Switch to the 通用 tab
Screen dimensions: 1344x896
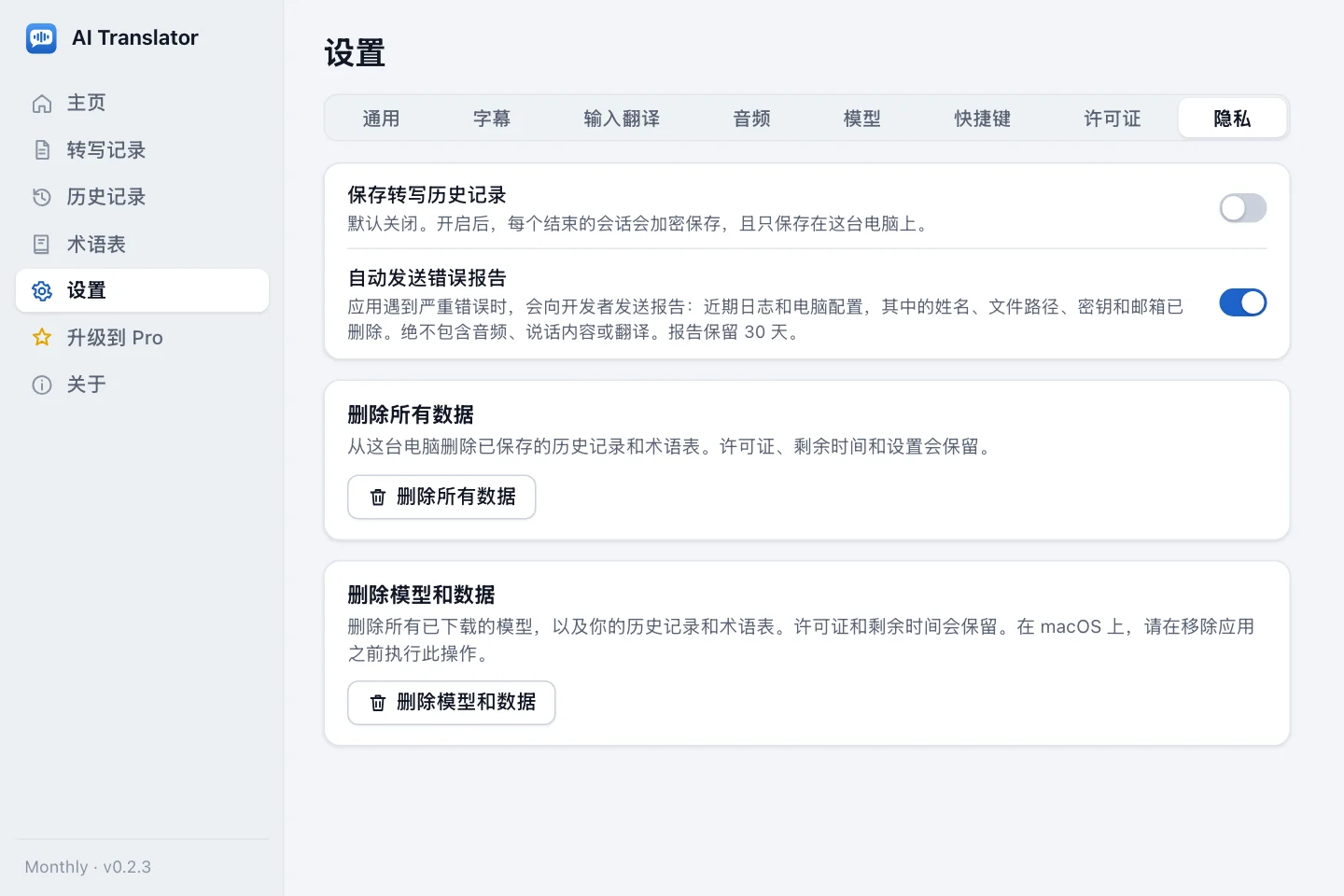[381, 119]
